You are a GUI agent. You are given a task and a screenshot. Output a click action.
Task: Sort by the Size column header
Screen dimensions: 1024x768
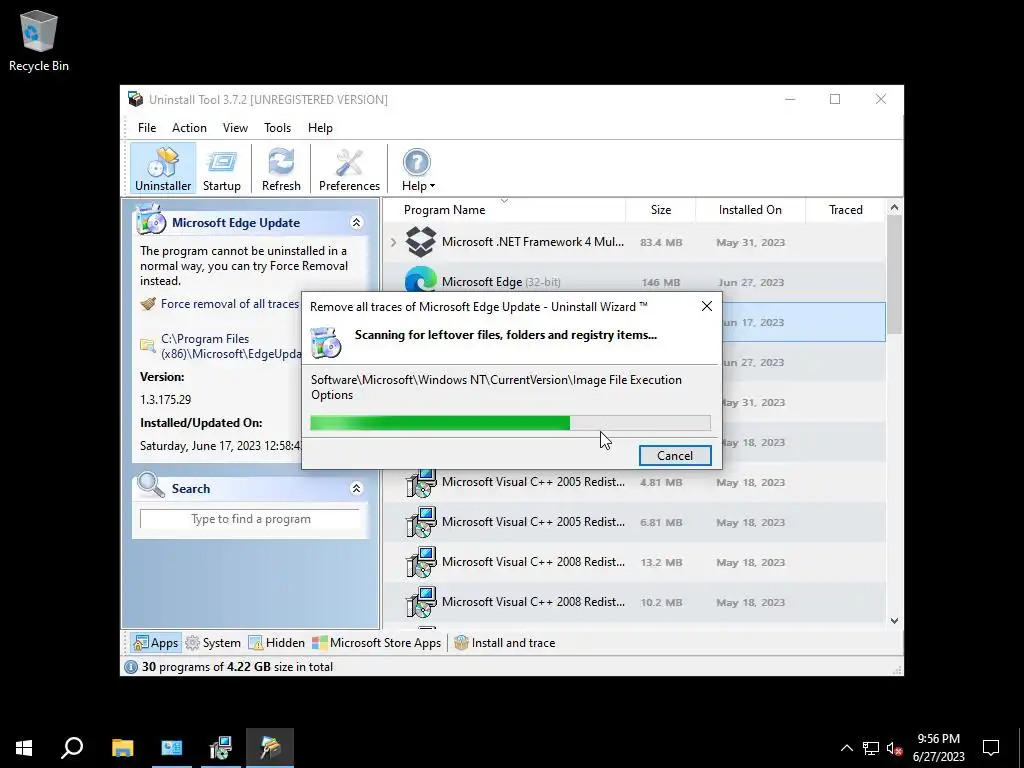[x=660, y=210]
